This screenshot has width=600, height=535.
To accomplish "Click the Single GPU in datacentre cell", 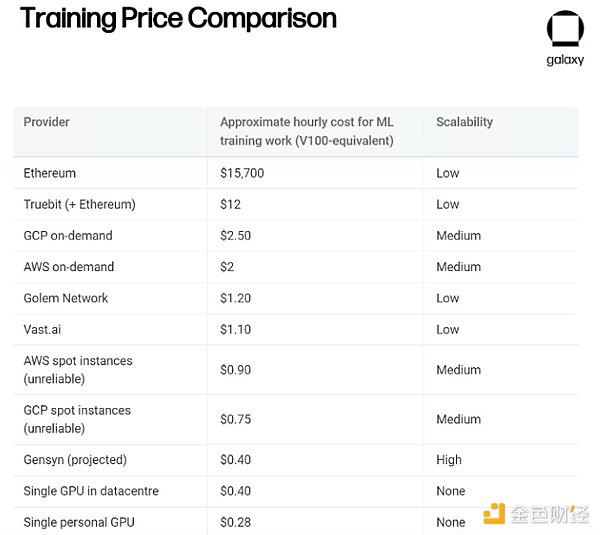I will click(91, 491).
